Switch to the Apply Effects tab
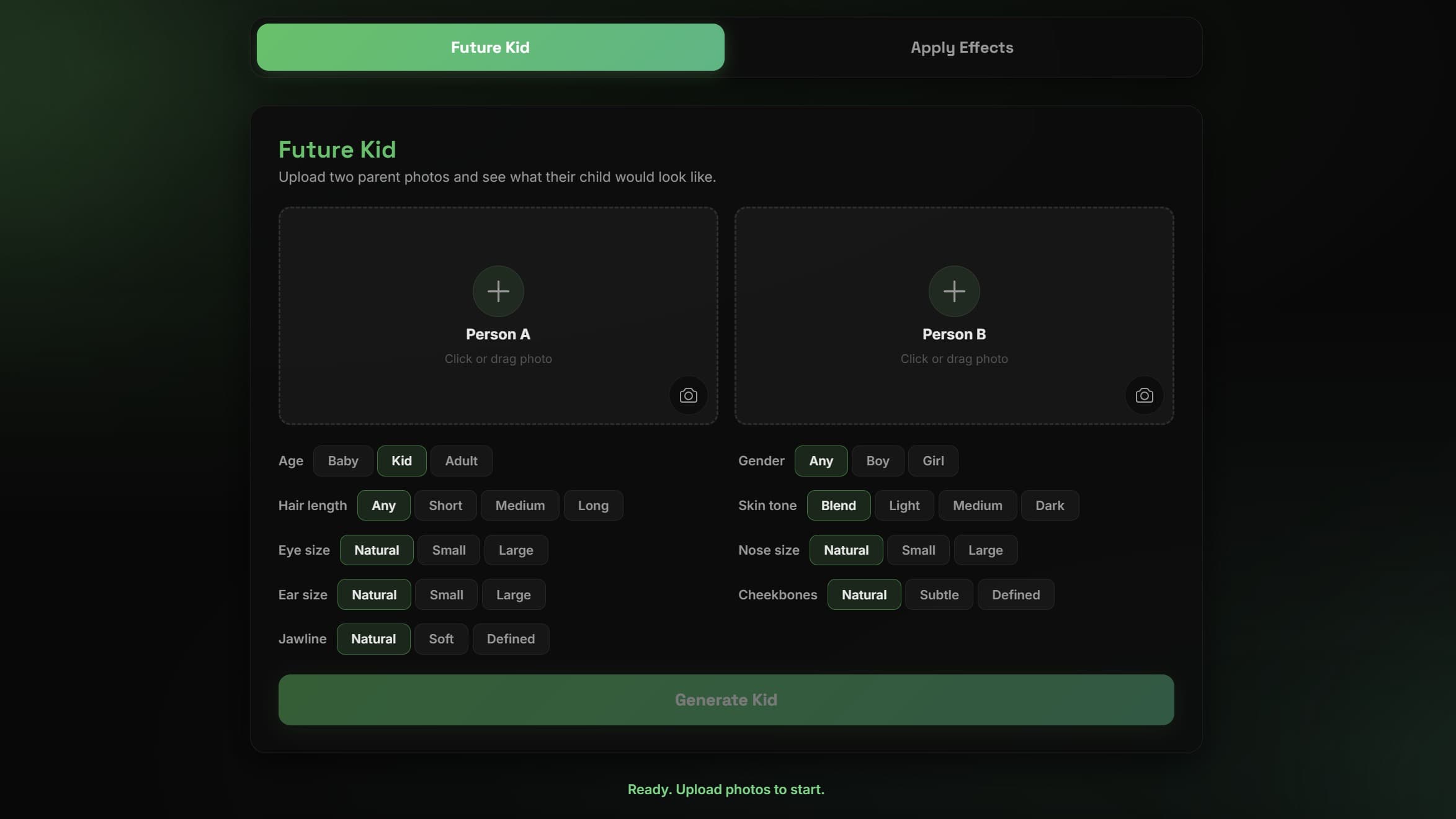Viewport: 1456px width, 819px height. (x=962, y=47)
